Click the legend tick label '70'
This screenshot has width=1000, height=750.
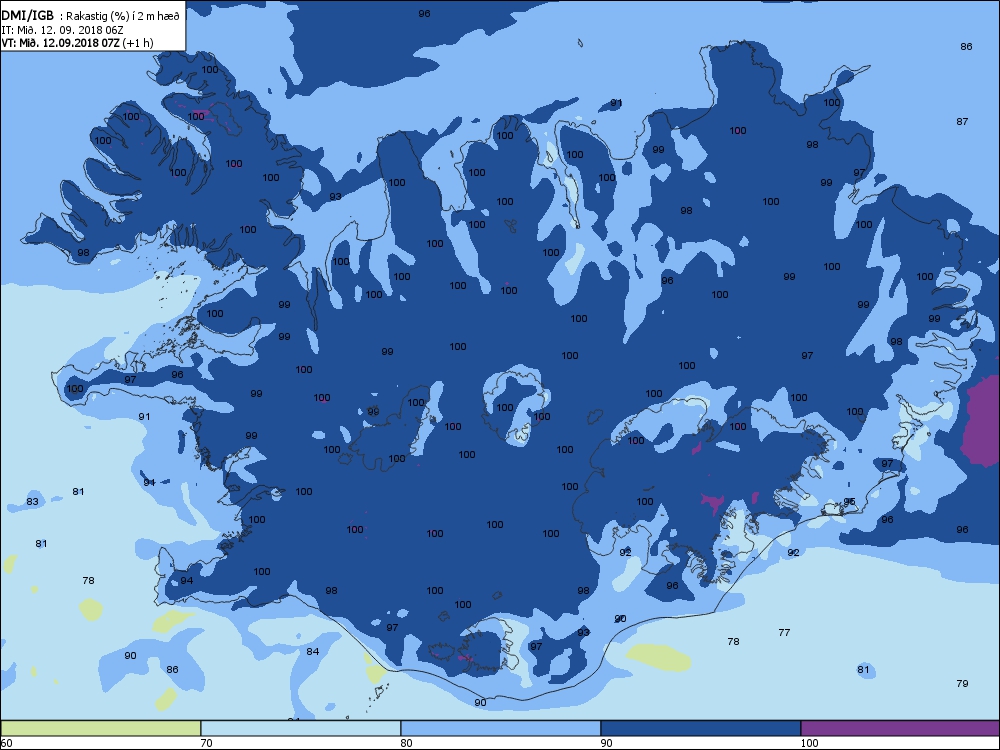coord(207,743)
